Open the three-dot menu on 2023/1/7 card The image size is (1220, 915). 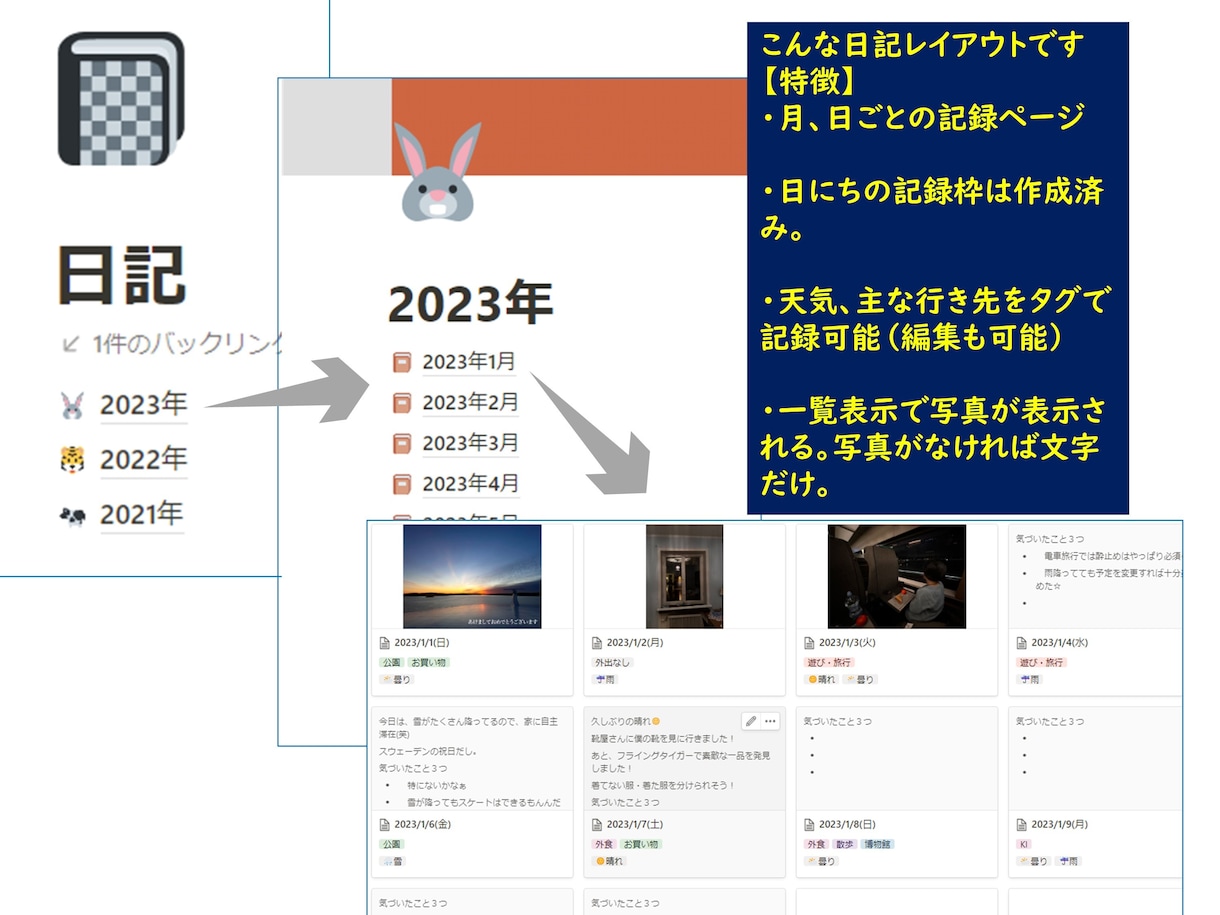tap(770, 721)
